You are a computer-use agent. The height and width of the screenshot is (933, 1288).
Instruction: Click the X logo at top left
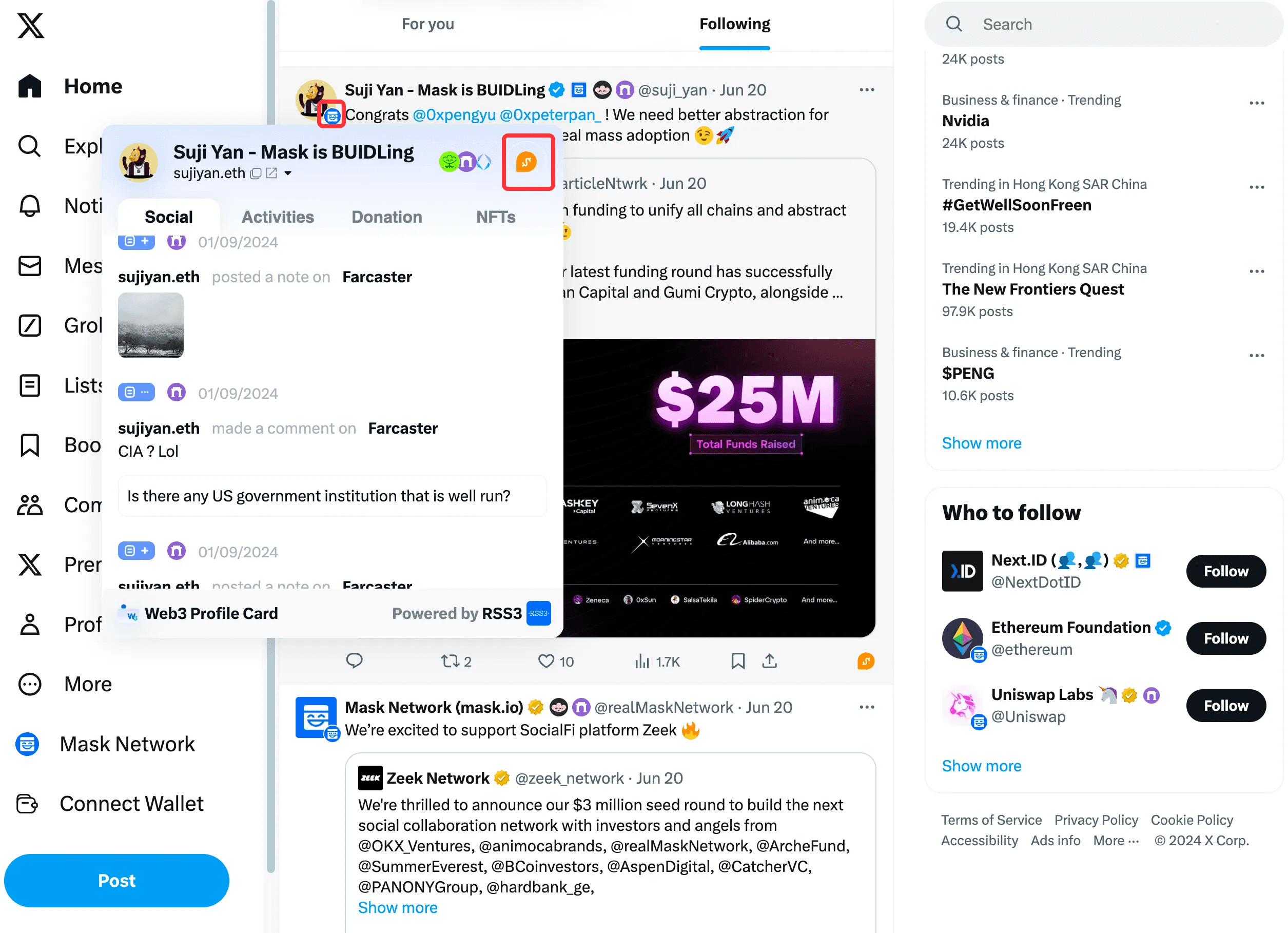click(31, 26)
